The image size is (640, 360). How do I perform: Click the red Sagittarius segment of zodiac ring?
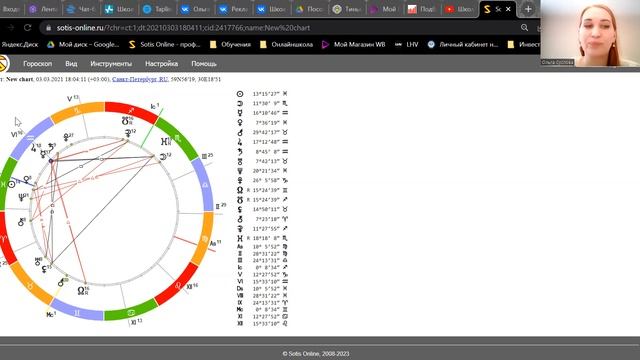pos(131,110)
